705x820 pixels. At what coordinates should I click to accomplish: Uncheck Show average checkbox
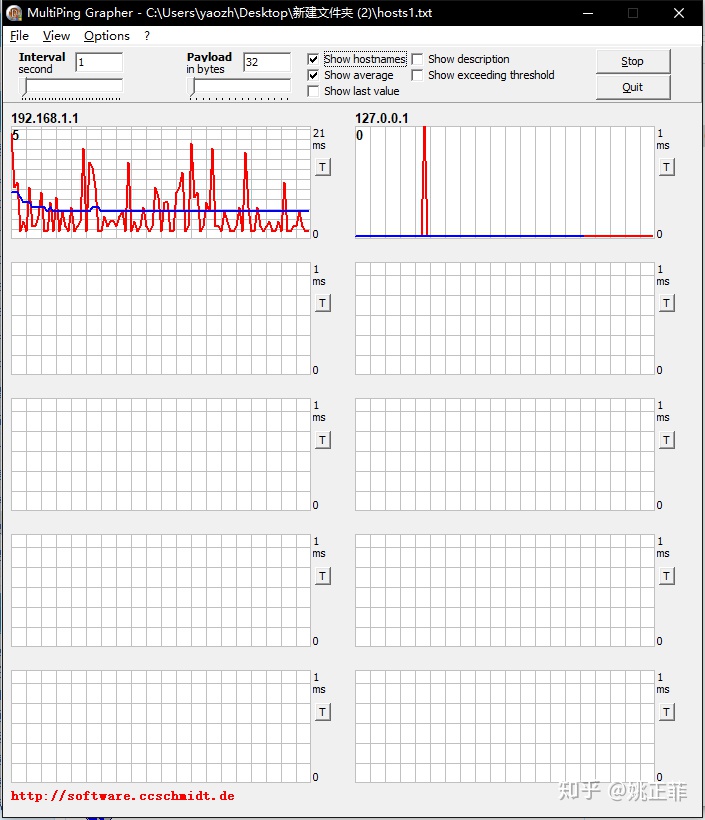[313, 75]
